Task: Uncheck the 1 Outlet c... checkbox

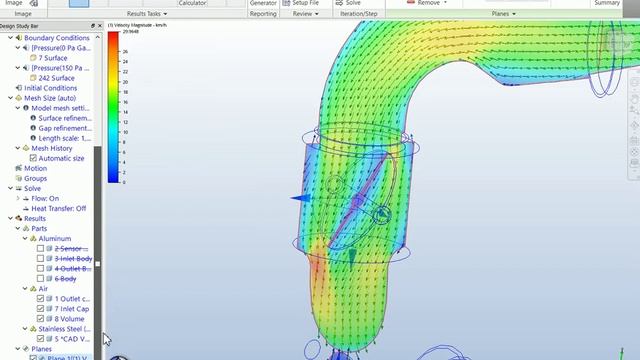Action: tap(40, 298)
